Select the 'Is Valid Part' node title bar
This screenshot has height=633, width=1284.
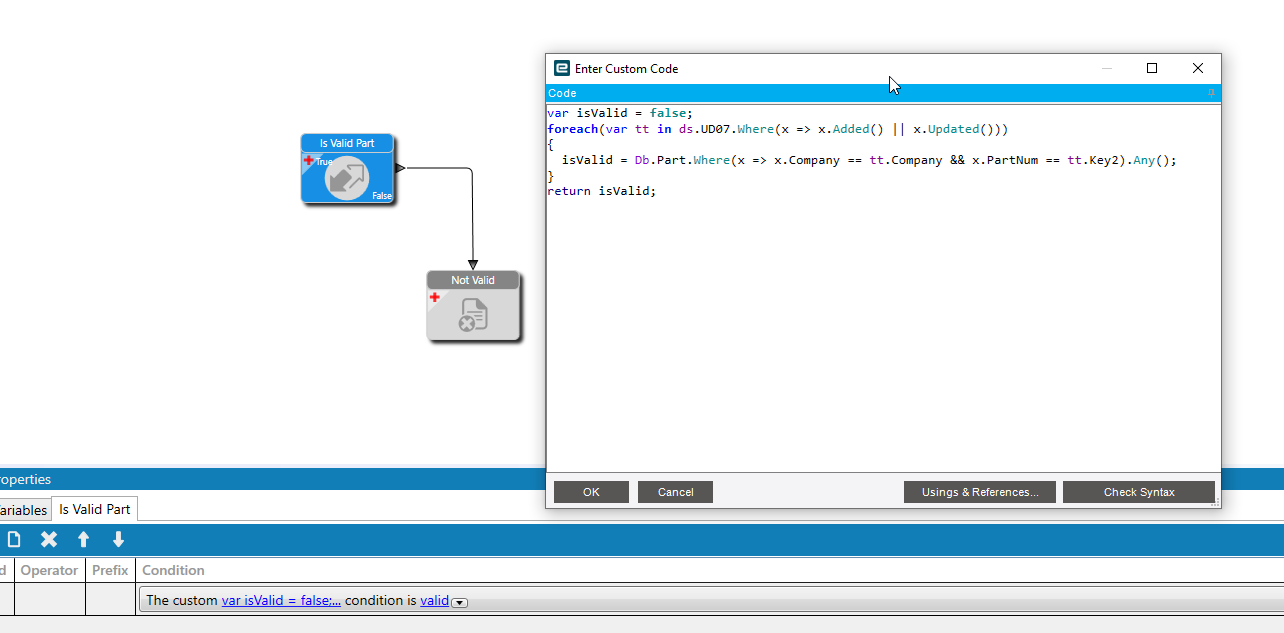(x=347, y=143)
